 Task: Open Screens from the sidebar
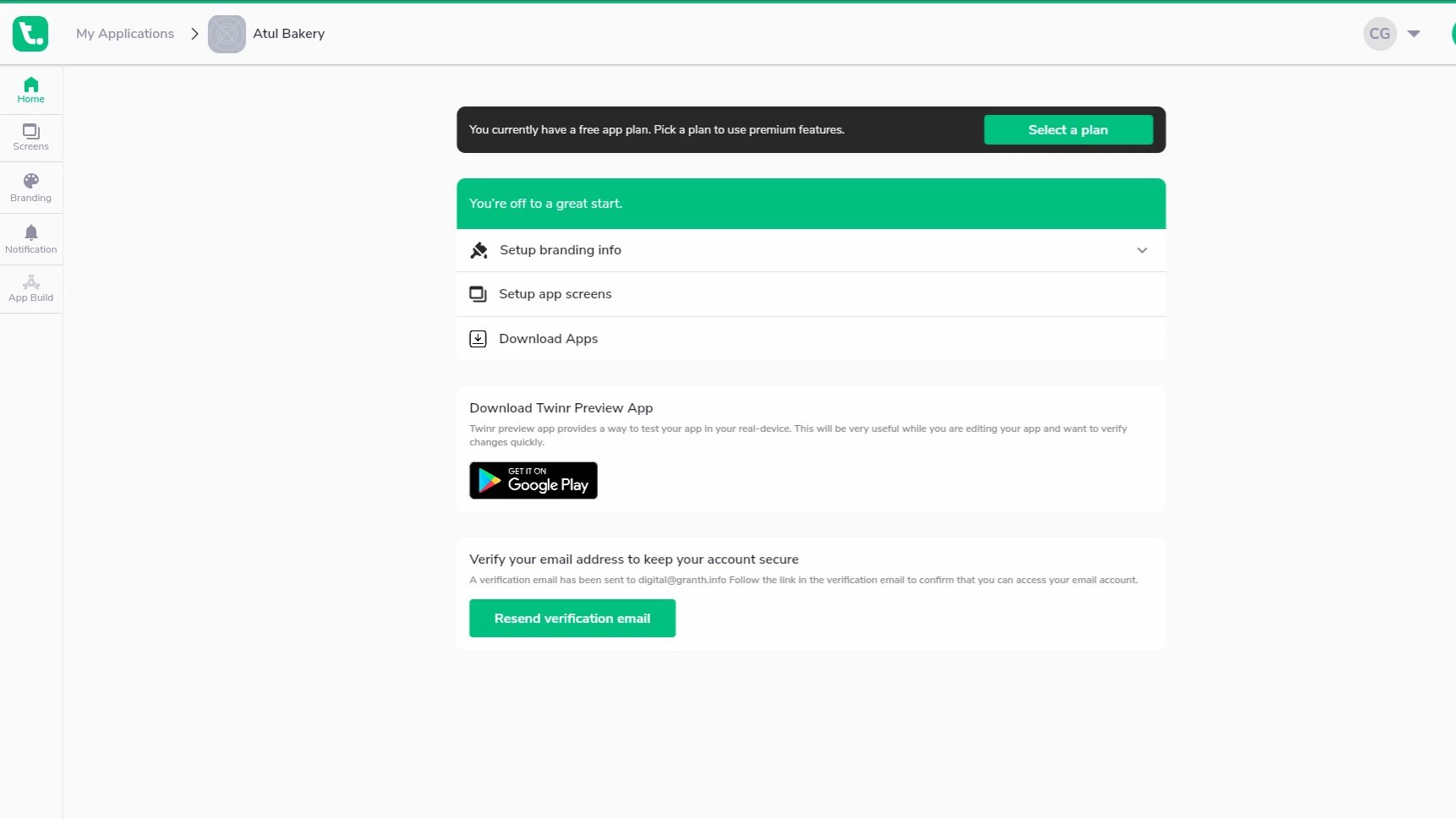[x=31, y=138]
